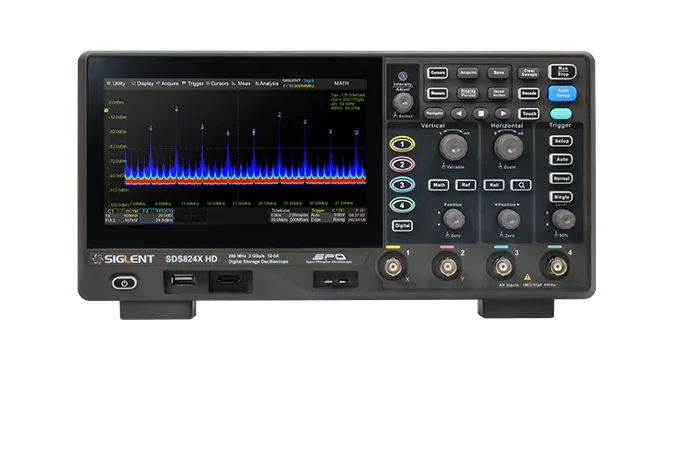Tap the Math button in Vertical section

(x=439, y=185)
